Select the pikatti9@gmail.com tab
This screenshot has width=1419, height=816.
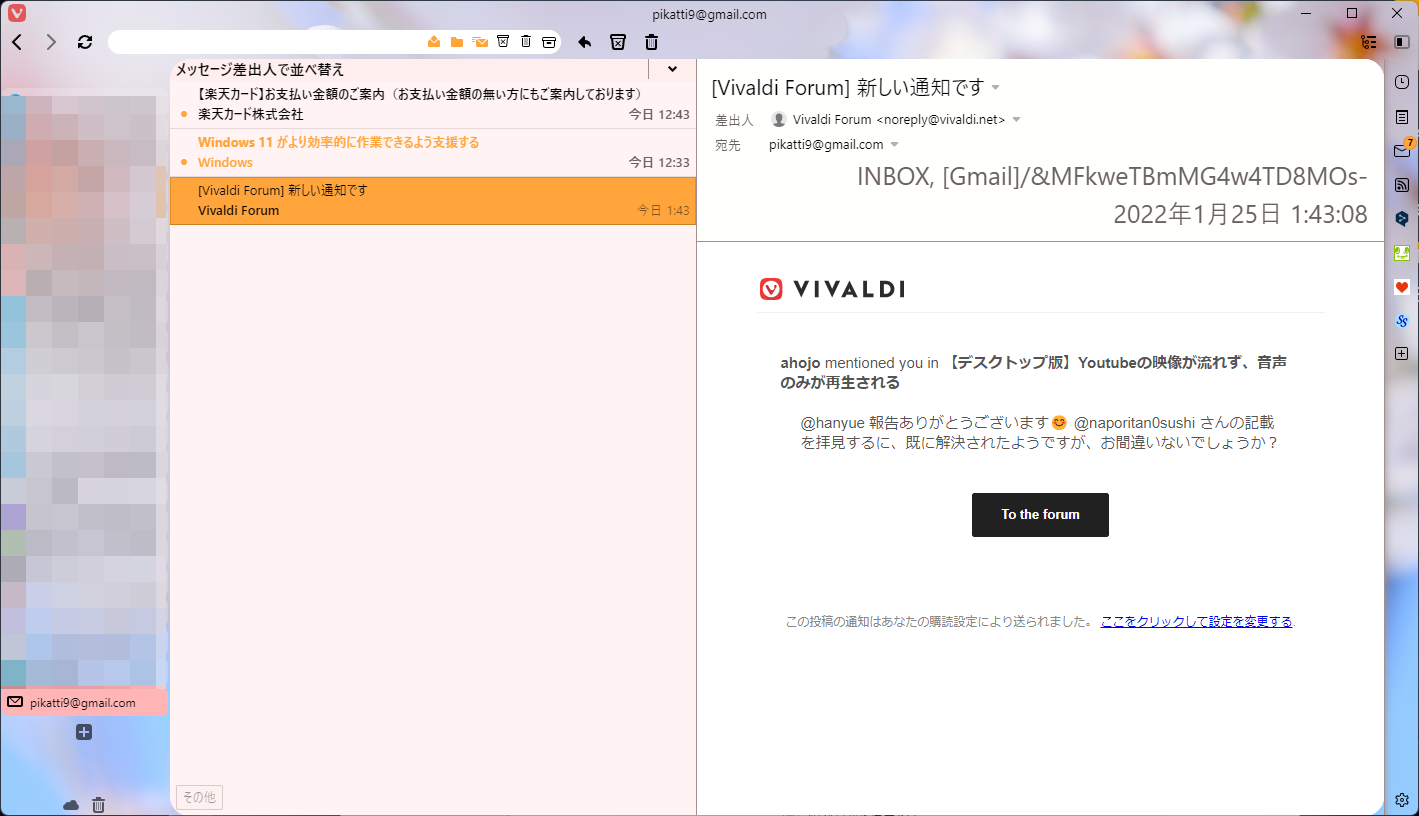84,702
